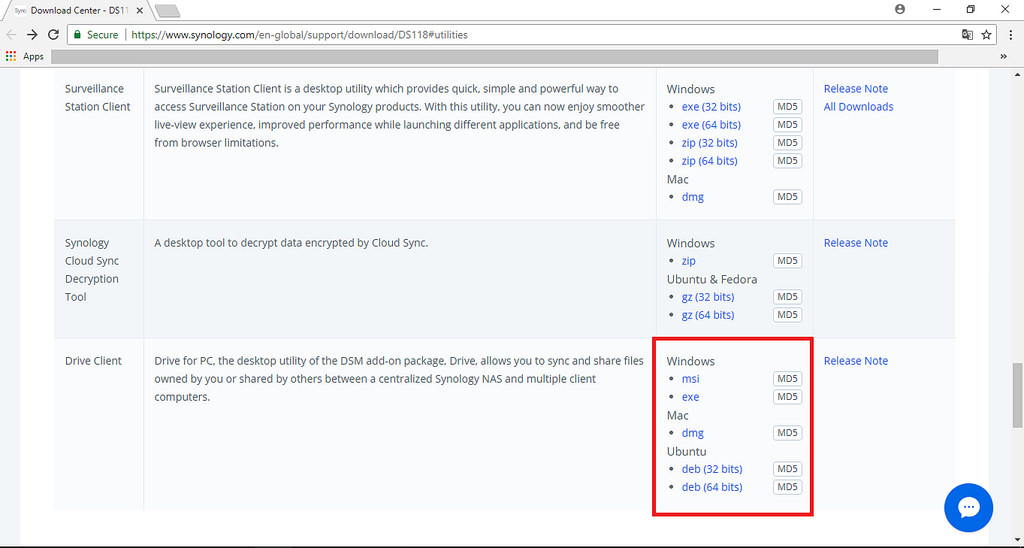Click the green Secure padlock icon
The width and height of the screenshot is (1024, 548).
[78, 35]
